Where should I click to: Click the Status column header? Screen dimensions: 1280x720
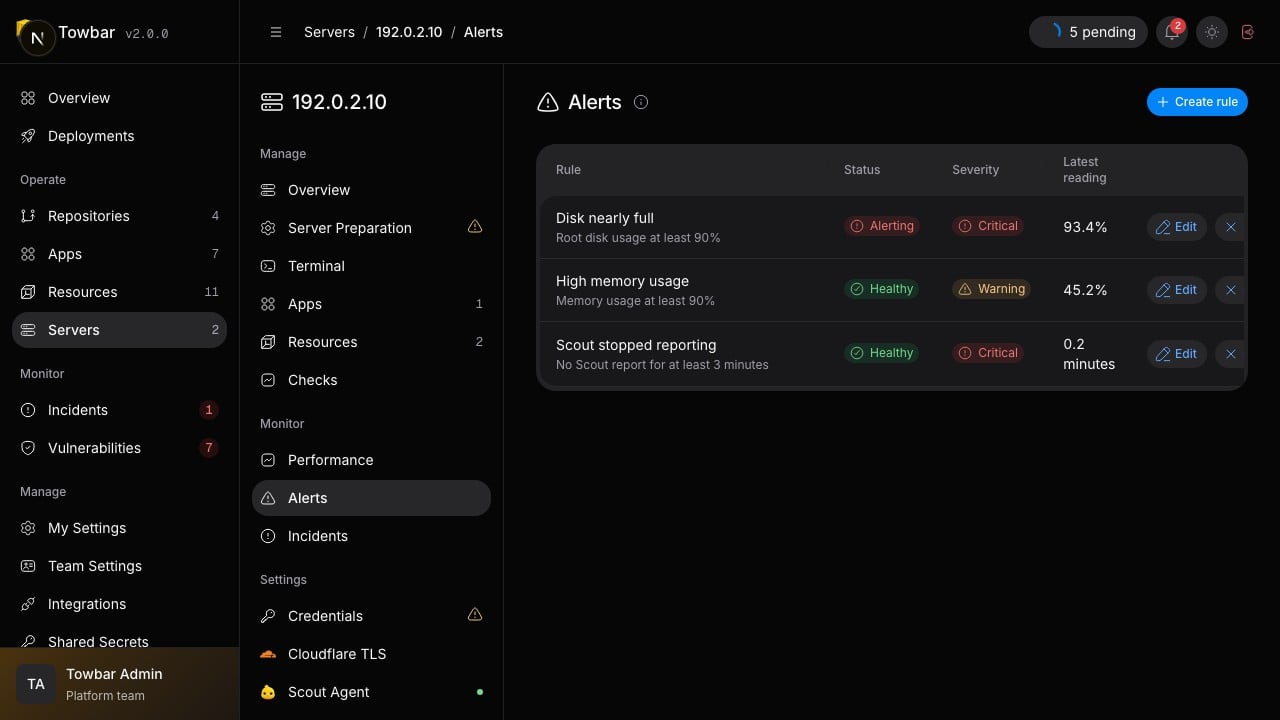(x=862, y=170)
